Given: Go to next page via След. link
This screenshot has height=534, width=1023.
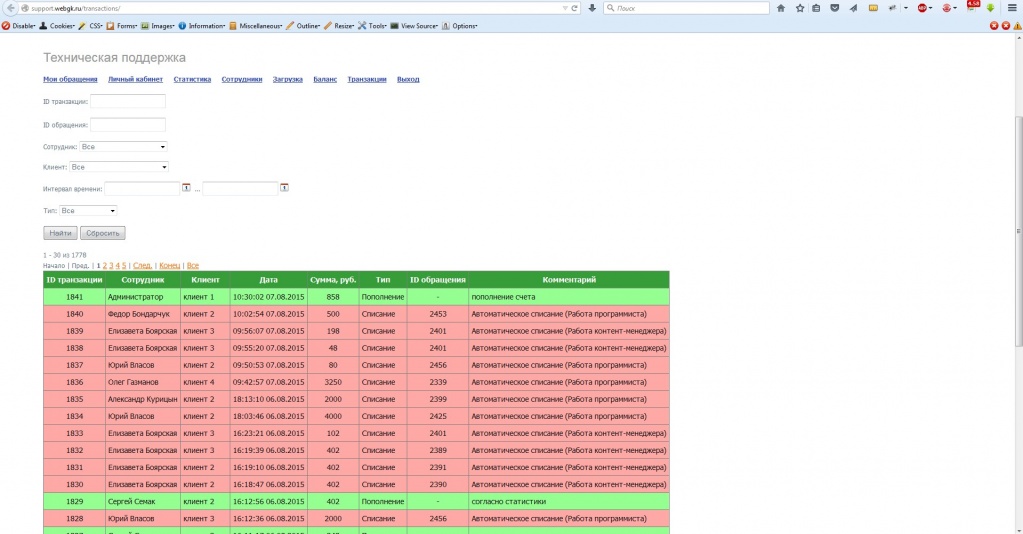Looking at the screenshot, I should coord(142,265).
